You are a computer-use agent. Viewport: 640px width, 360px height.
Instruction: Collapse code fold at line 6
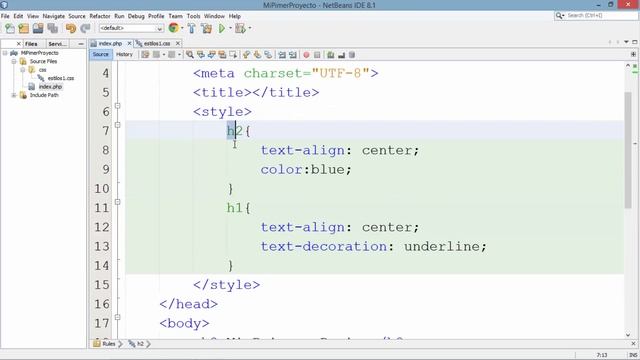click(118, 106)
